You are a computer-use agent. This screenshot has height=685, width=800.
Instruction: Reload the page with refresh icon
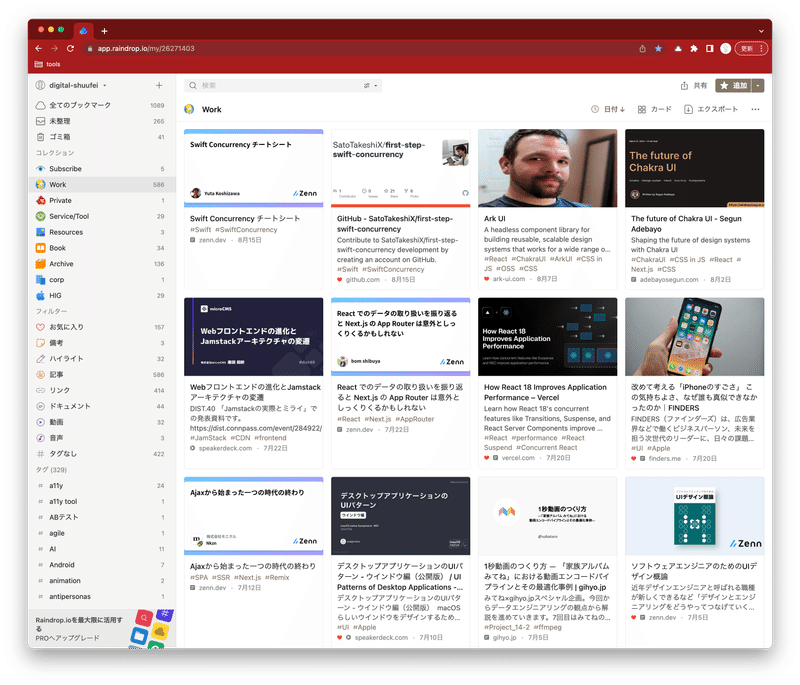click(x=70, y=48)
